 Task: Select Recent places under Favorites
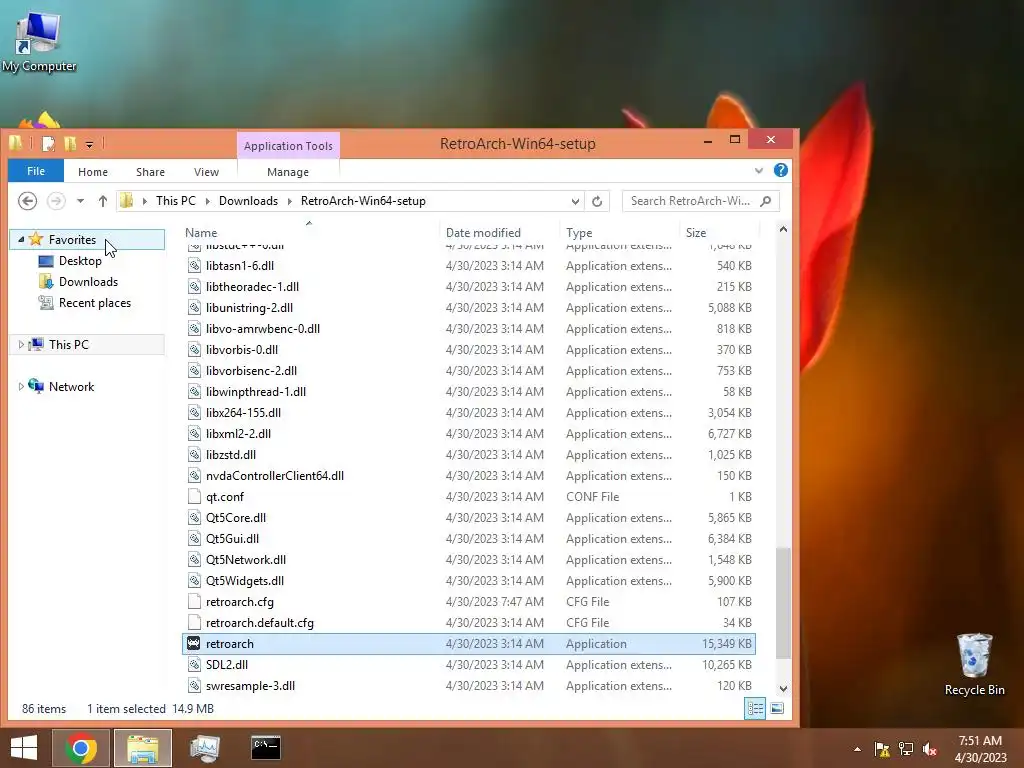coord(94,302)
